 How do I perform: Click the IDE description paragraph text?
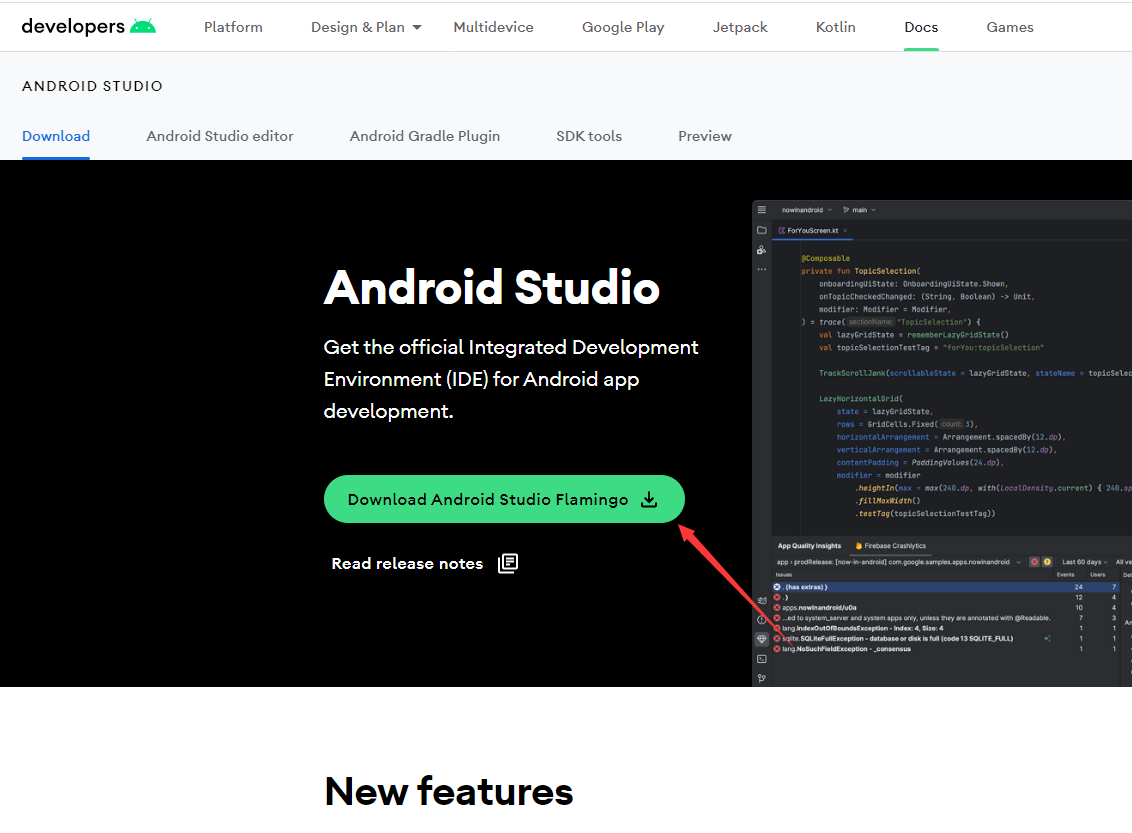pyautogui.click(x=510, y=379)
